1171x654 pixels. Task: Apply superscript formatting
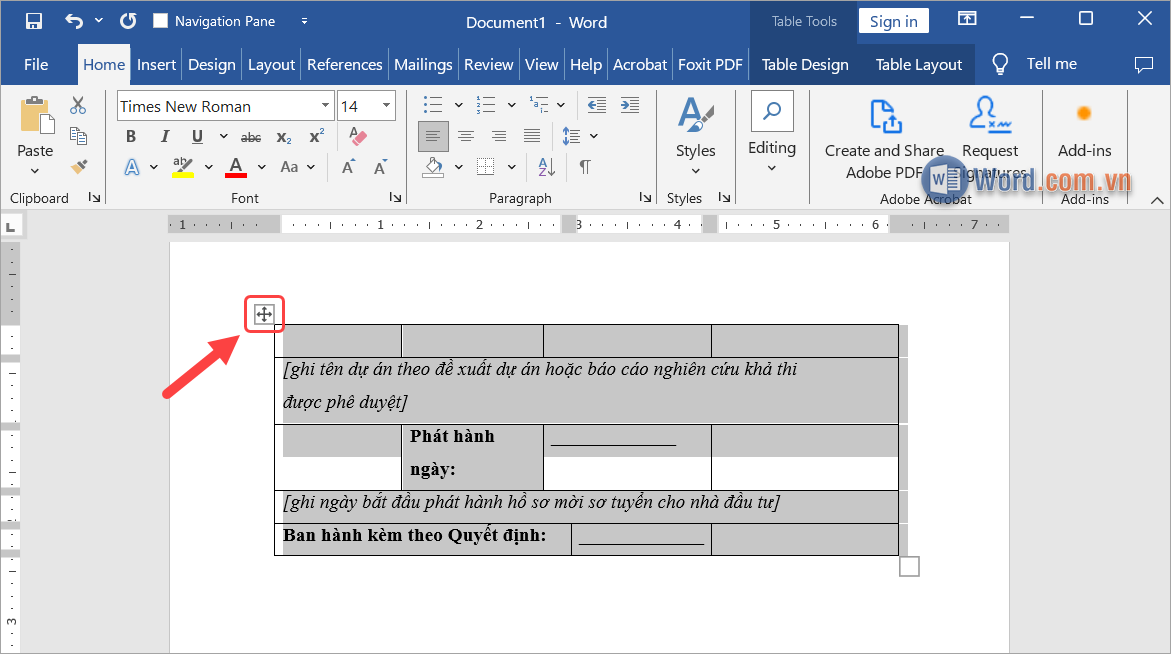tap(316, 137)
